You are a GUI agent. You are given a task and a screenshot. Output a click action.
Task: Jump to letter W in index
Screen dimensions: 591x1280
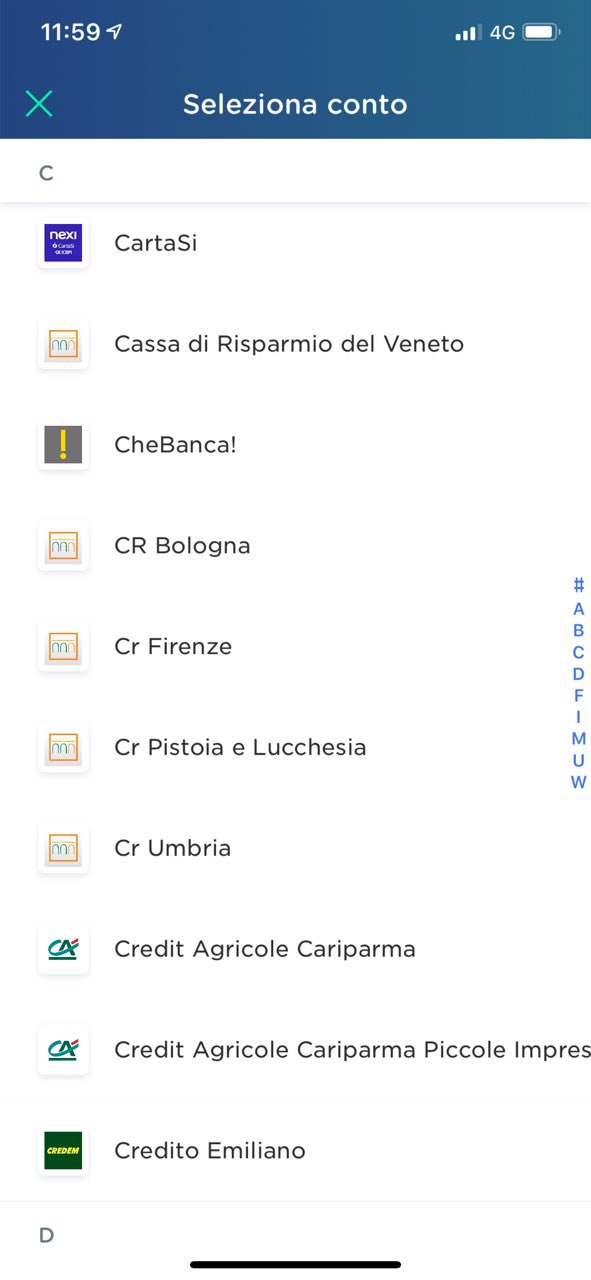pos(578,782)
